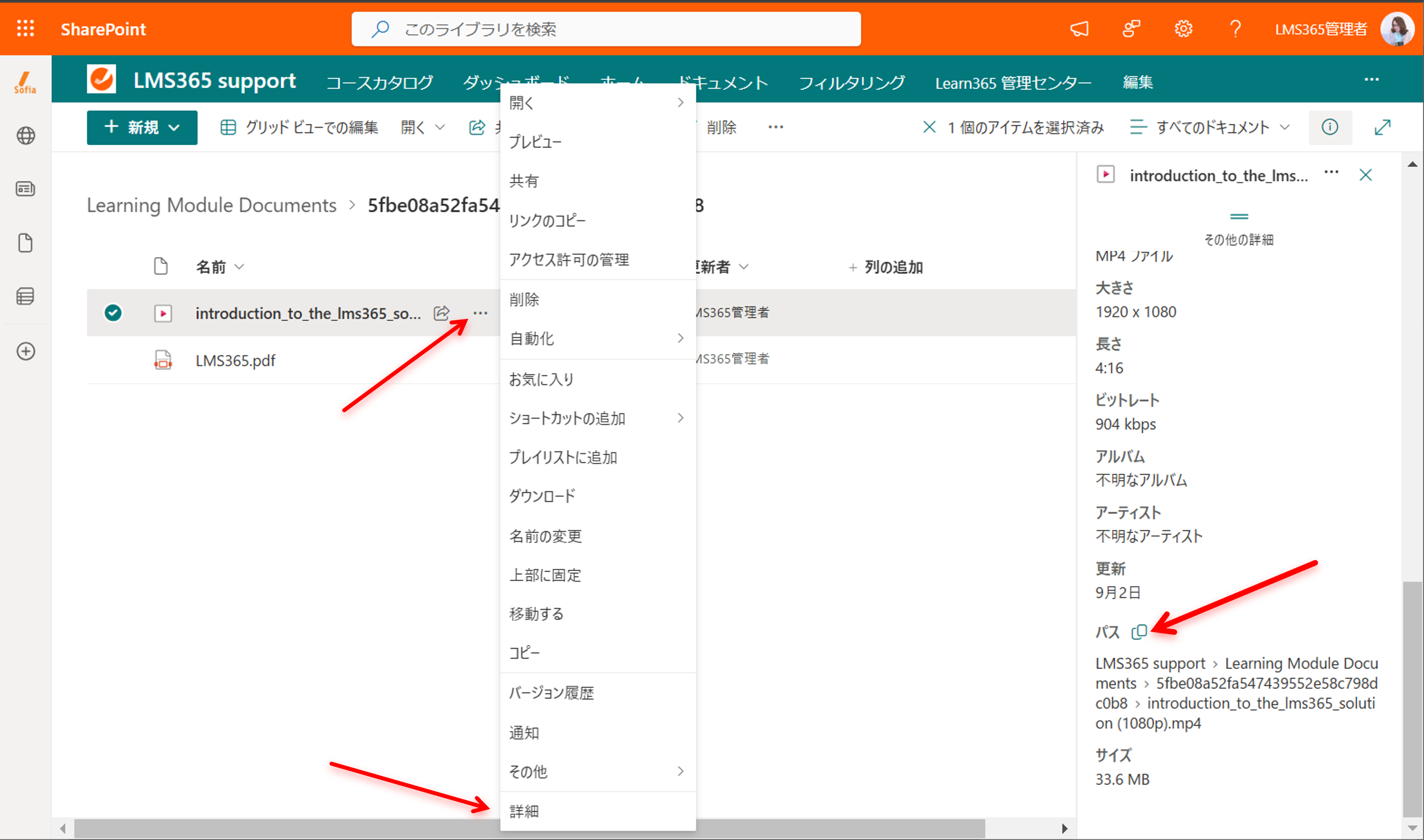This screenshot has width=1424, height=840.
Task: Click the LMS365 support site logo
Action: tap(101, 79)
